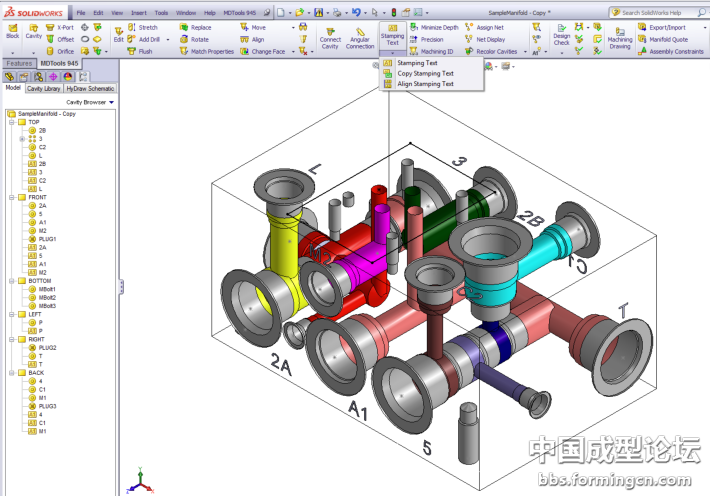Click the Search SolidWorks Help field
The image size is (710, 496).
(x=660, y=12)
